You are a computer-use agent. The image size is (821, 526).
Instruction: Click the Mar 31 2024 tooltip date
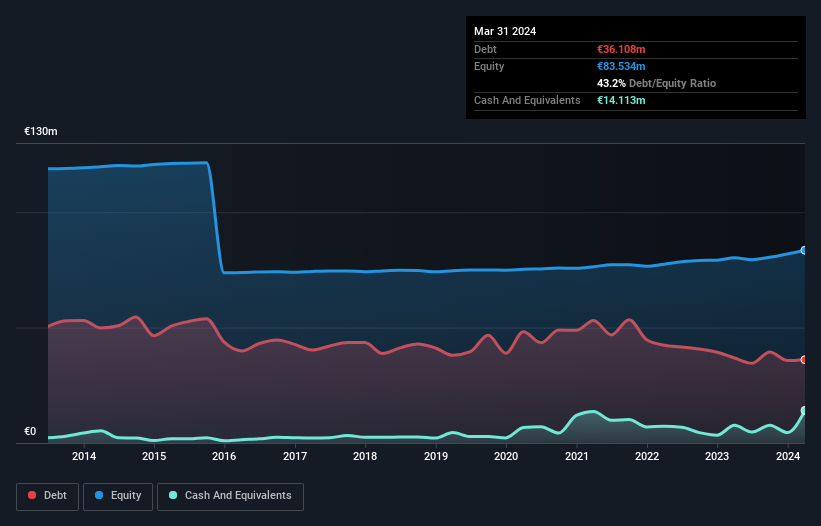[505, 31]
